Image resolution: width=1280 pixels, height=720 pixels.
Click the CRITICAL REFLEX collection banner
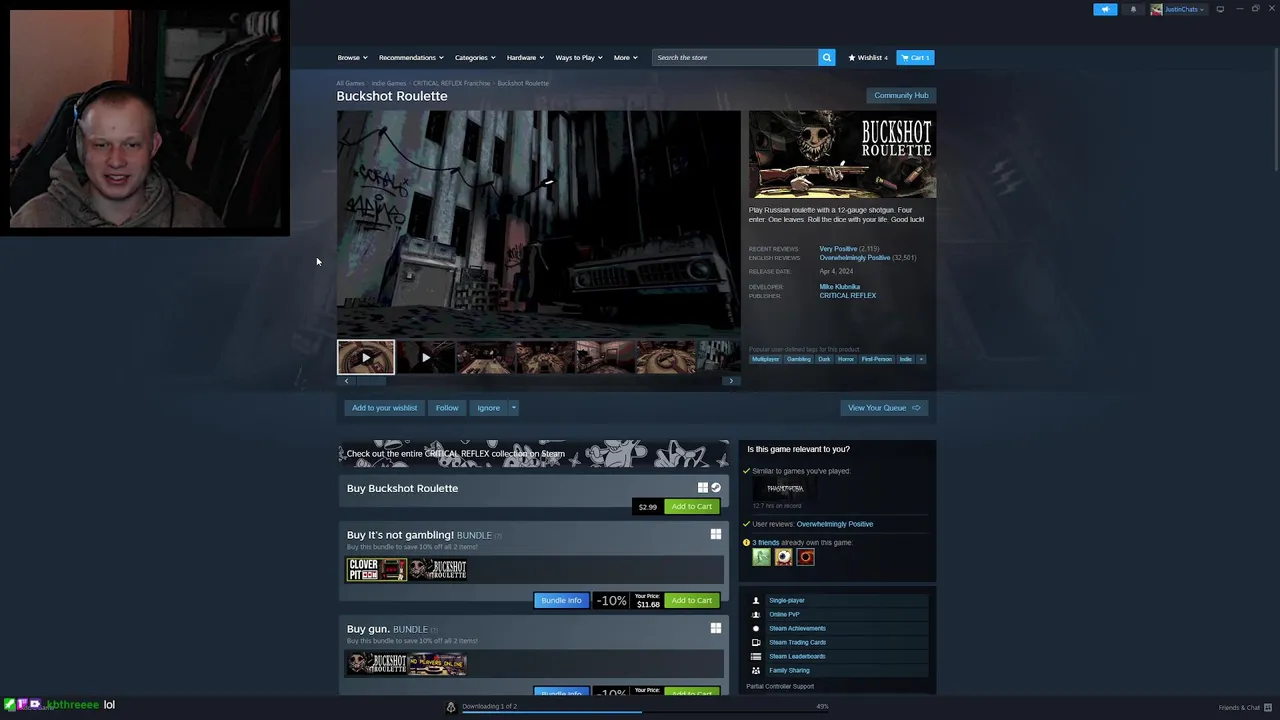[x=533, y=454]
